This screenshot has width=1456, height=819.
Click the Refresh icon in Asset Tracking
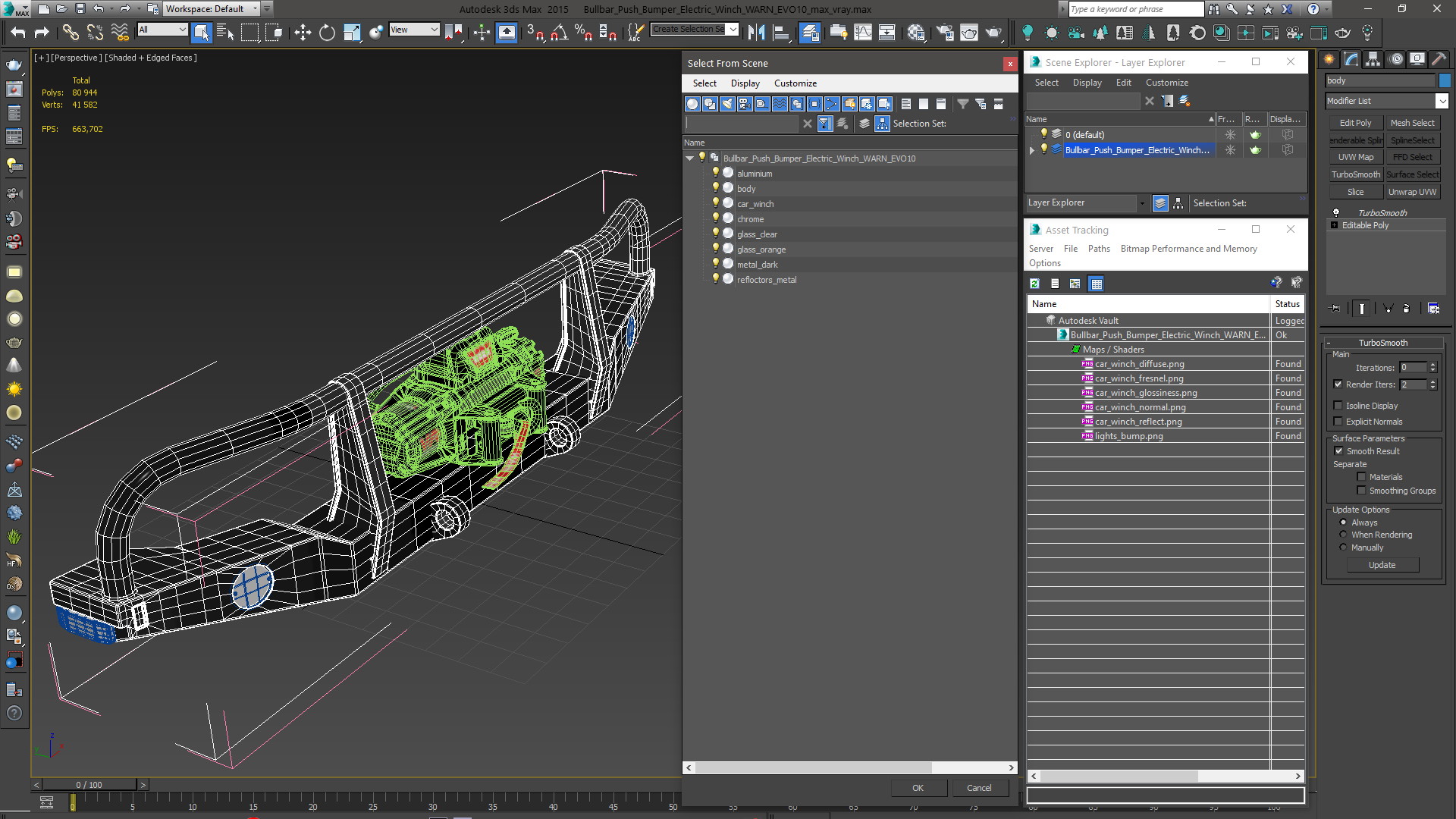[1034, 284]
